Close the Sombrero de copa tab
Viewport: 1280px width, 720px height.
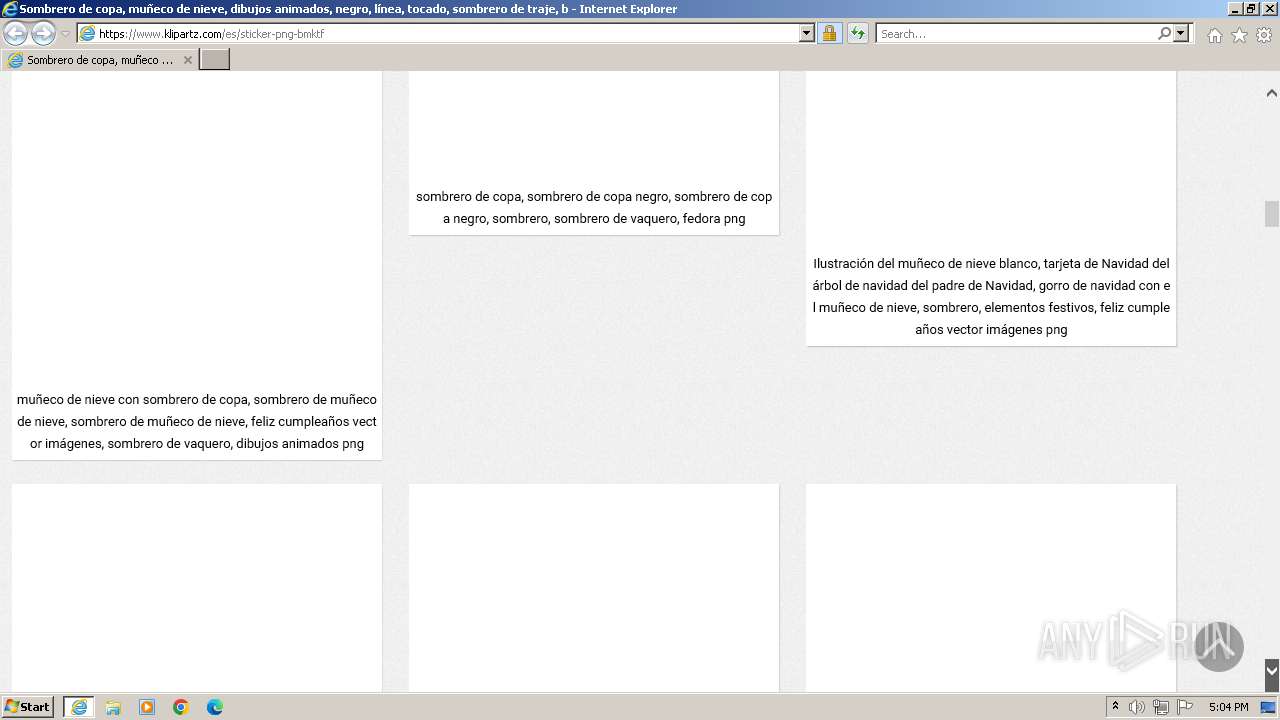click(188, 60)
